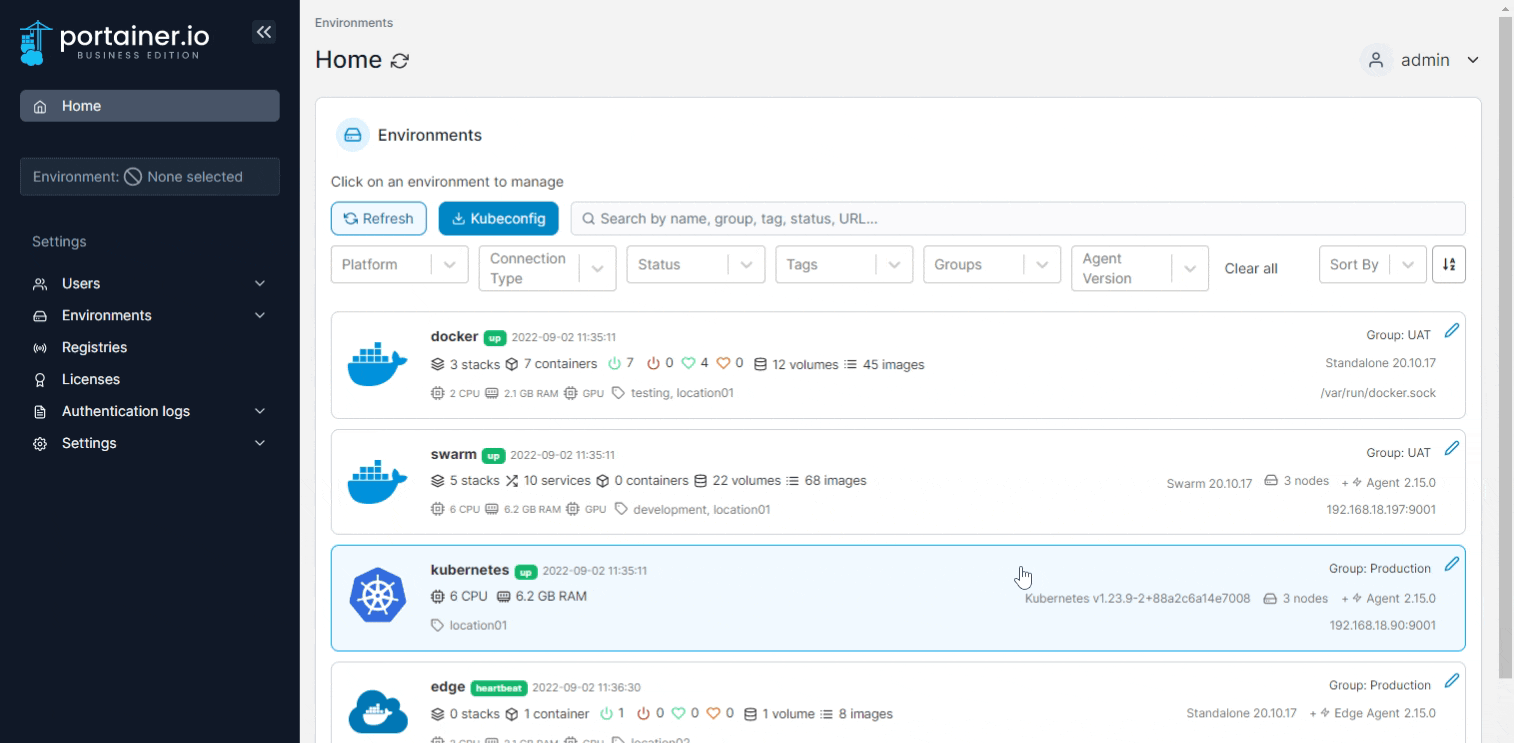Click 'testing, location01' tags text
The image size is (1514, 743).
(682, 393)
